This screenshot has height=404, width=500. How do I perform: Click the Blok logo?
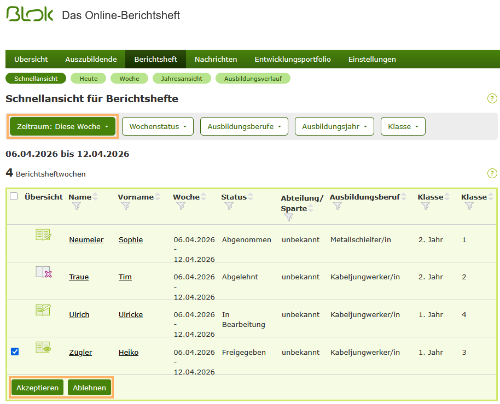tap(29, 14)
